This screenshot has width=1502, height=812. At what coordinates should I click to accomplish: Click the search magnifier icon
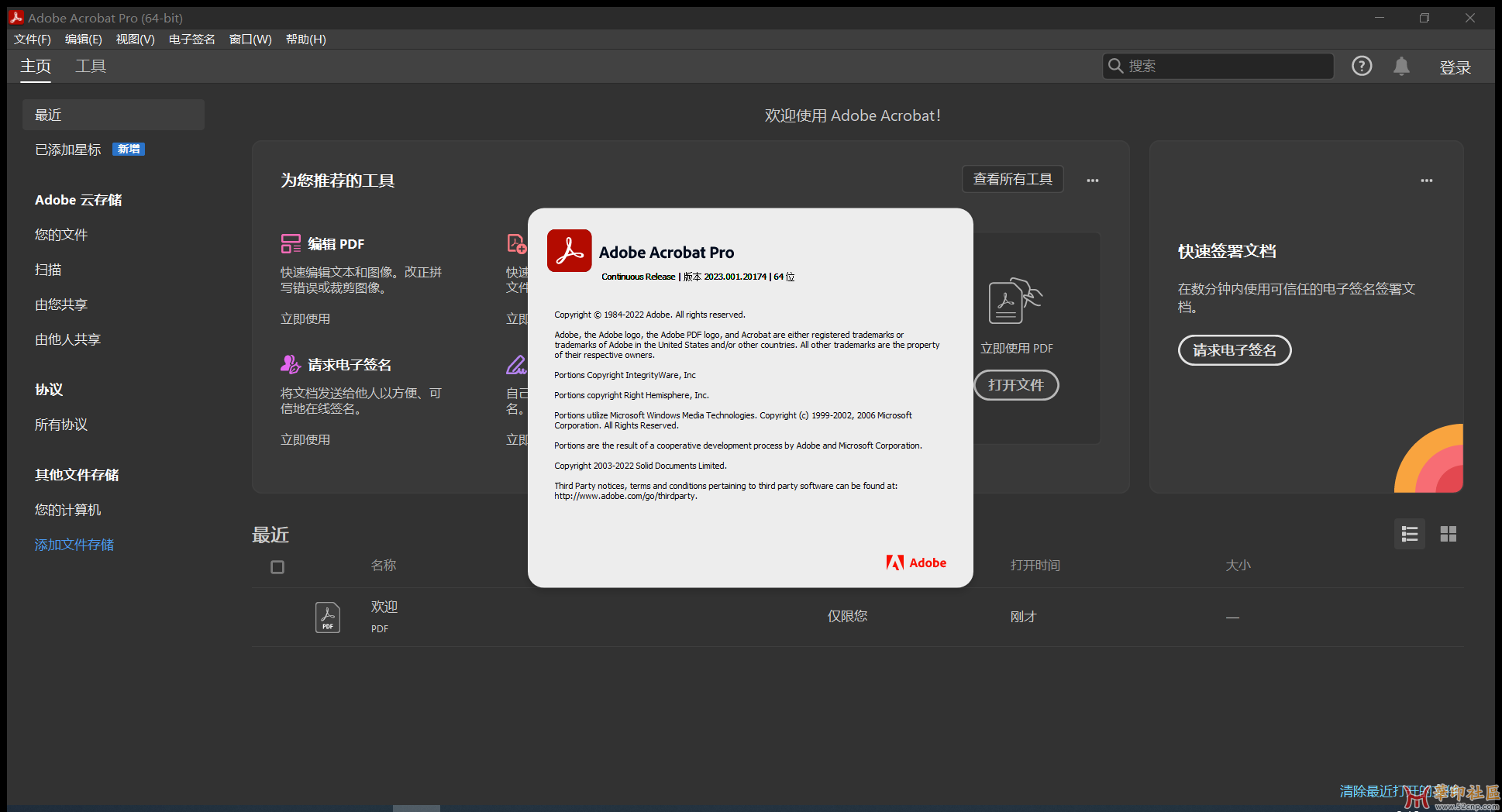pyautogui.click(x=1115, y=66)
